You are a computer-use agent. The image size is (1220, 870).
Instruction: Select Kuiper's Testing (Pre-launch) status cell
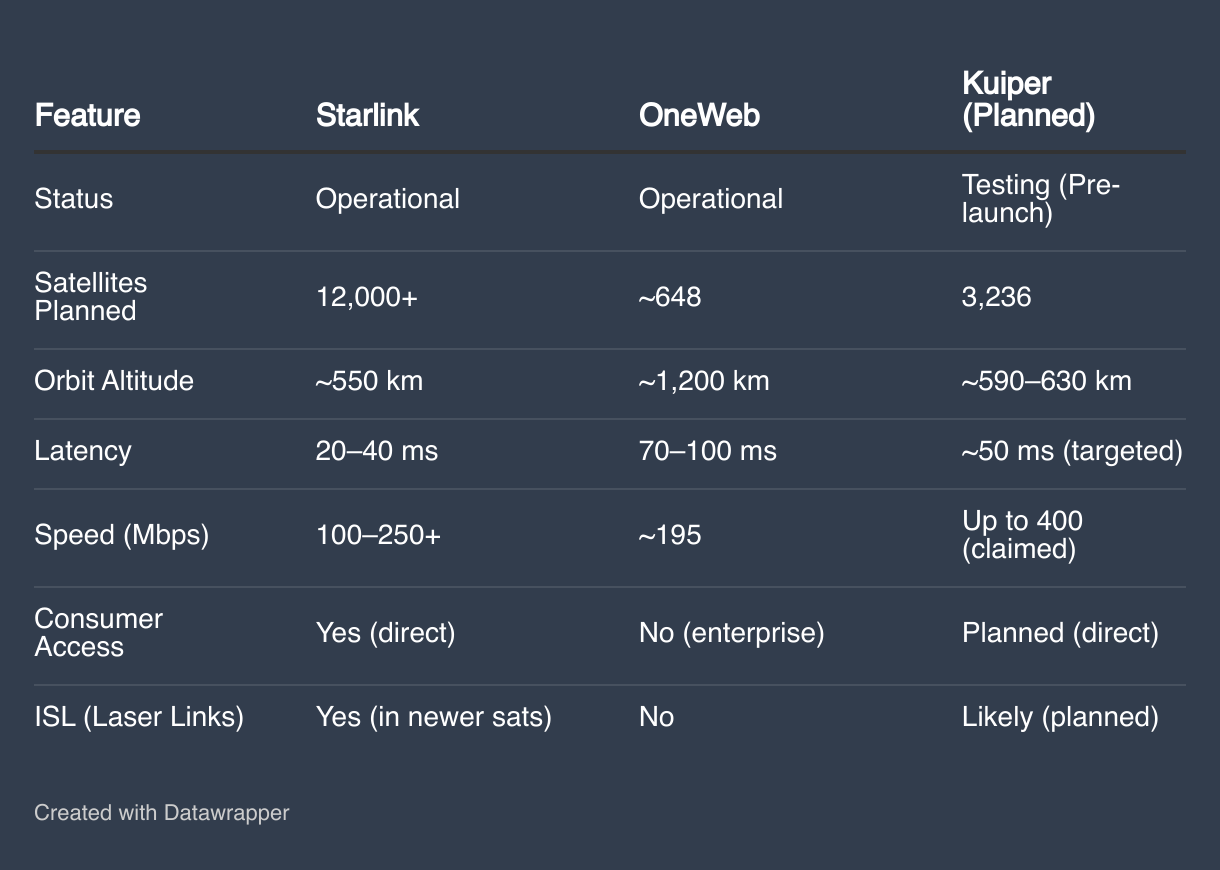(x=1040, y=199)
